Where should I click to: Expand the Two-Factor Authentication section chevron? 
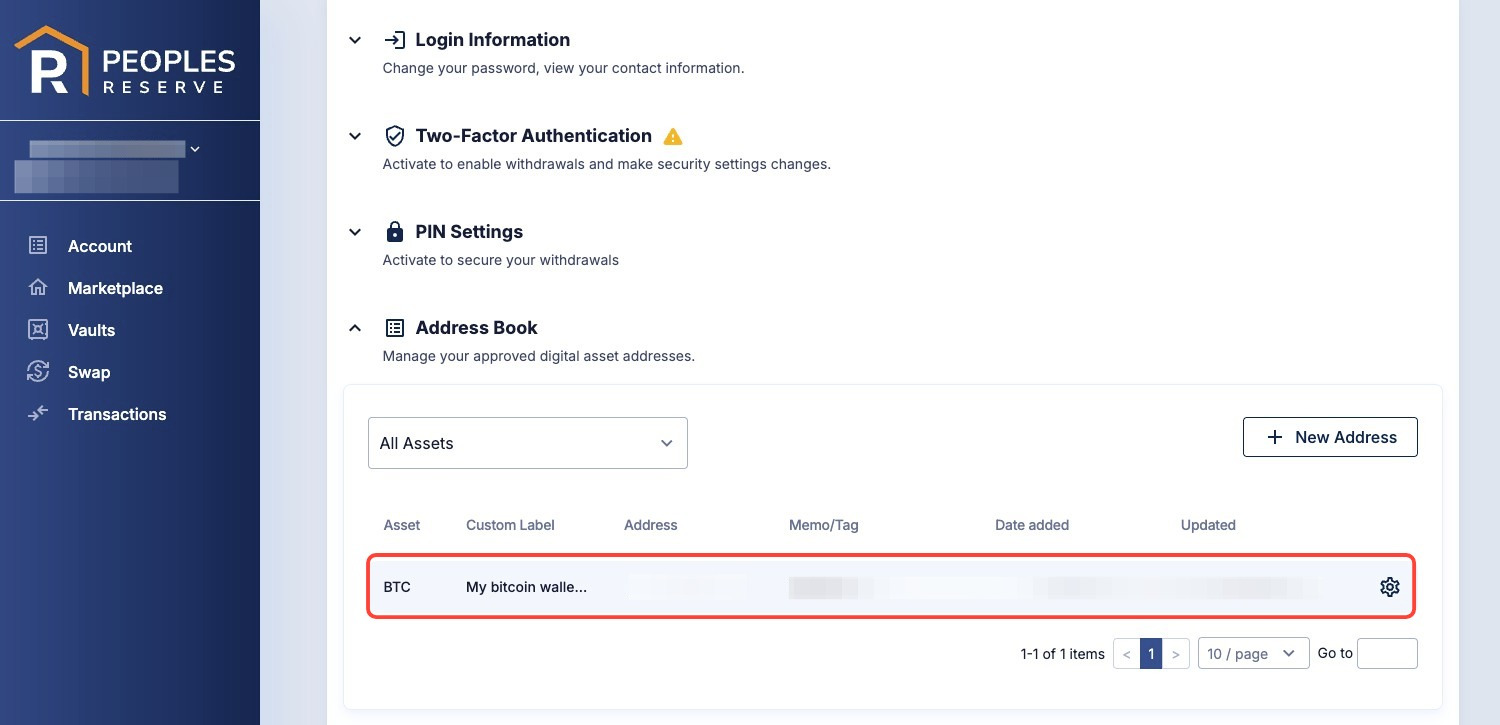tap(355, 136)
